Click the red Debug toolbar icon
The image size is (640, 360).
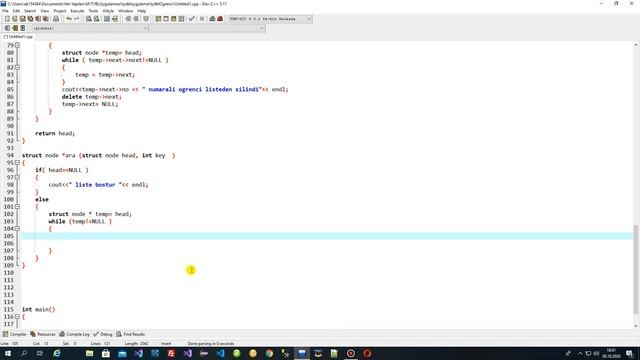pyautogui.click(x=220, y=19)
